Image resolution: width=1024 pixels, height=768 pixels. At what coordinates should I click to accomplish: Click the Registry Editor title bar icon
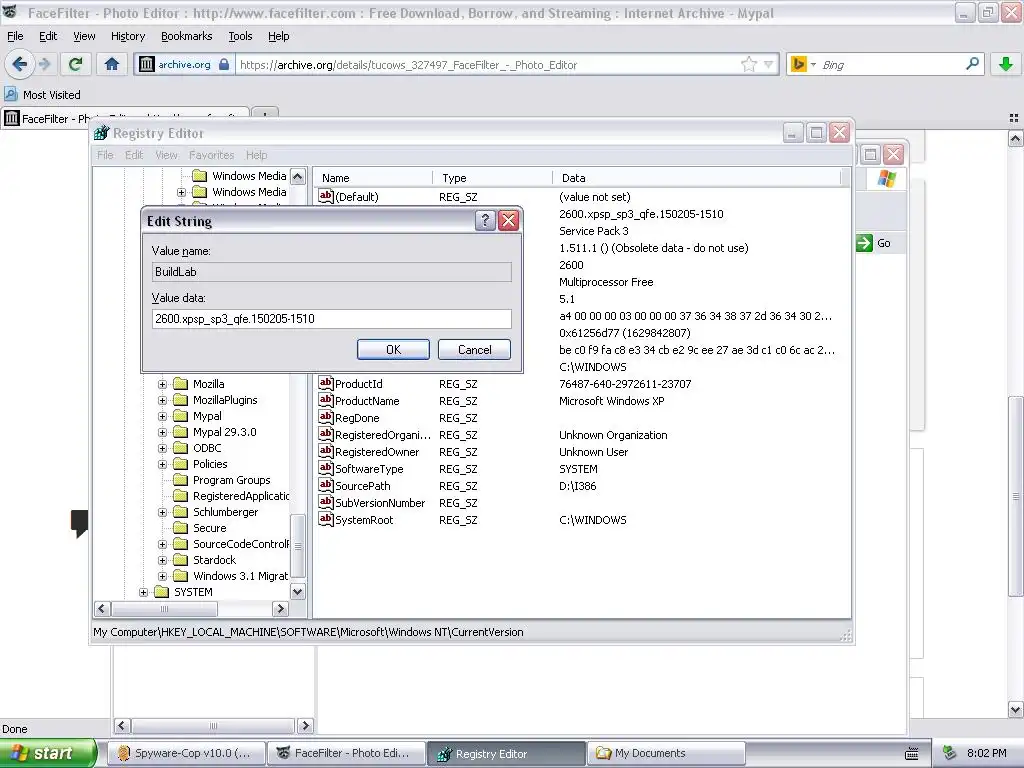tap(102, 133)
